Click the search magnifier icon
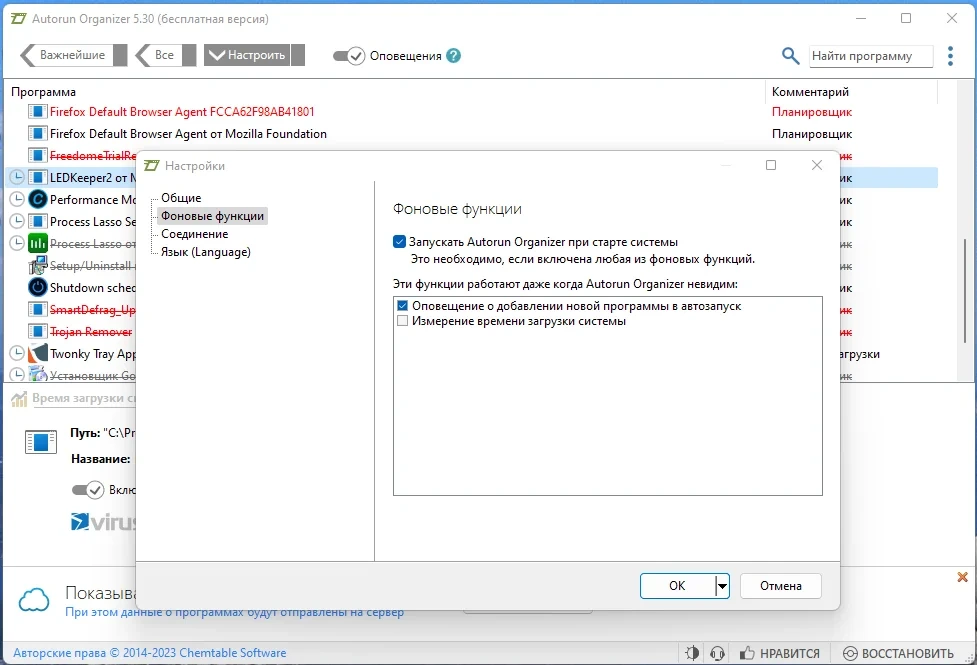 (x=790, y=55)
